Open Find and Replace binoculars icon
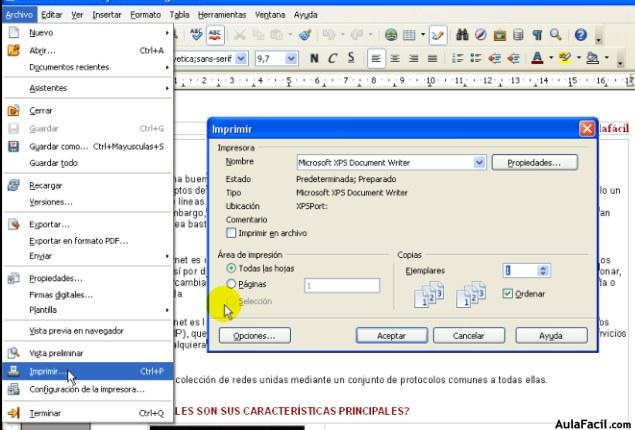Viewport: 635px width, 430px height. [462, 35]
